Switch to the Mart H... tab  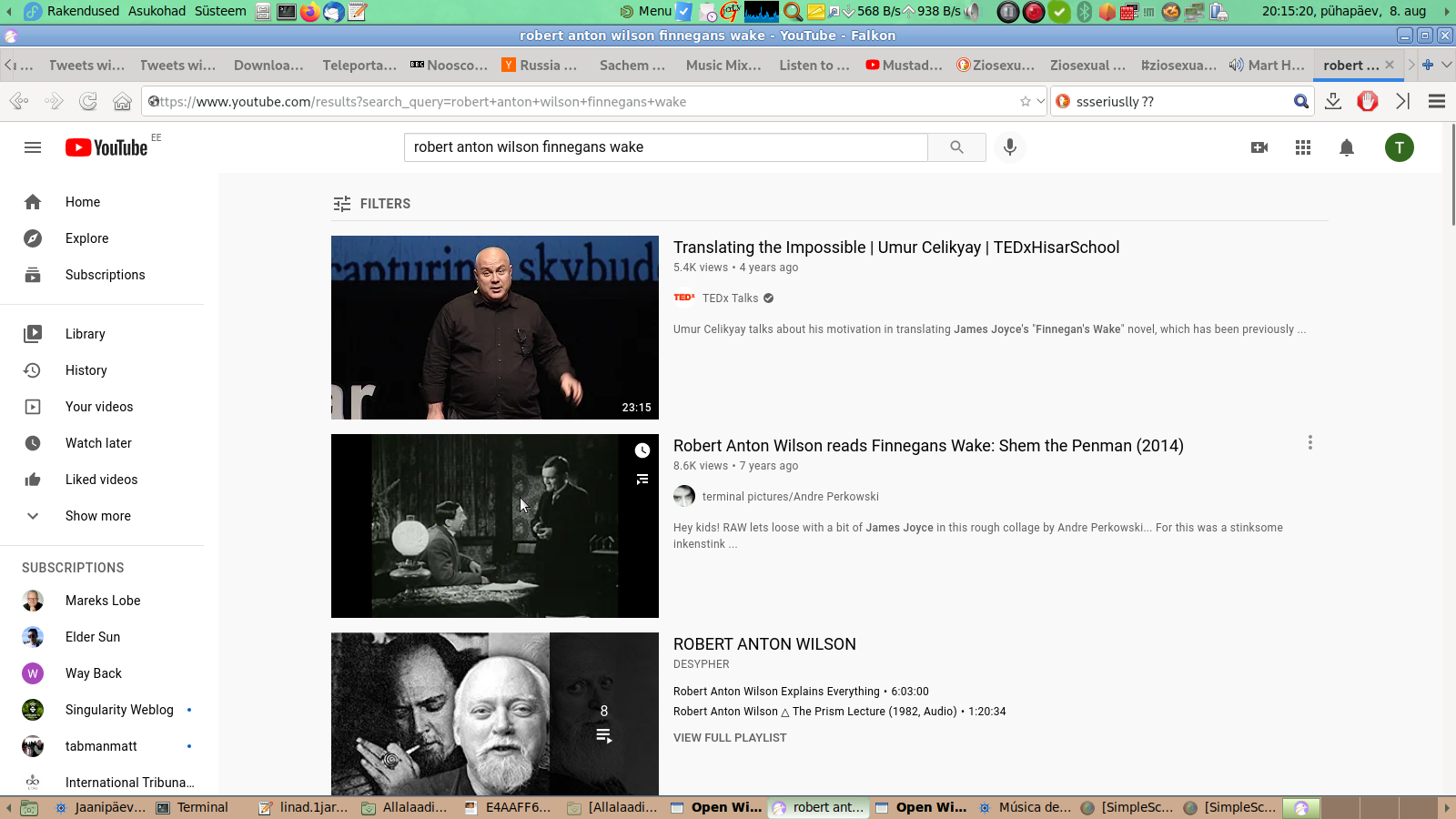coord(1267,65)
